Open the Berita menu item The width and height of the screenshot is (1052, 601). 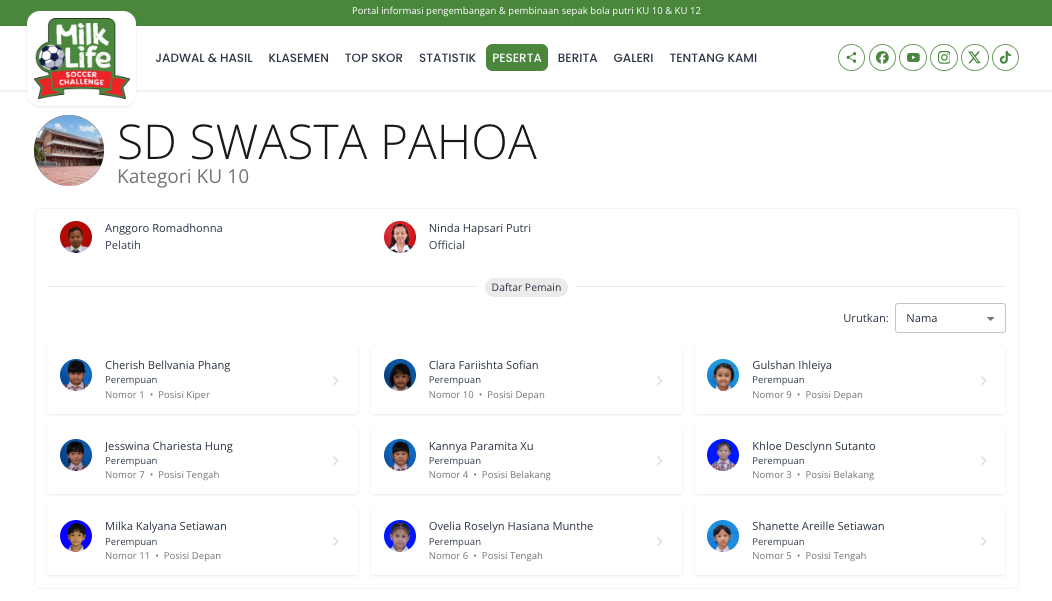pos(577,58)
